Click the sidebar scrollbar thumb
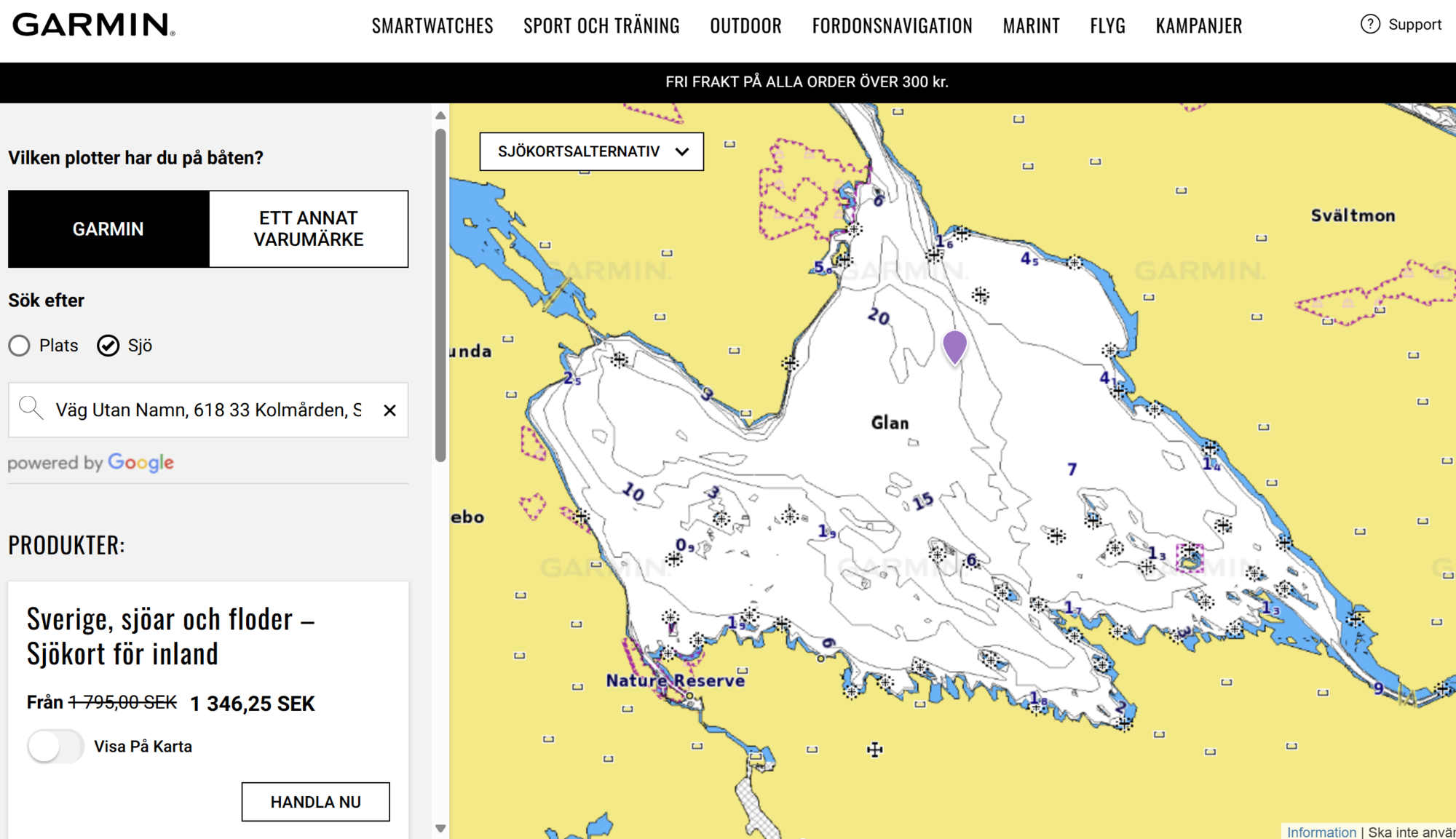1456x839 pixels. 440,295
